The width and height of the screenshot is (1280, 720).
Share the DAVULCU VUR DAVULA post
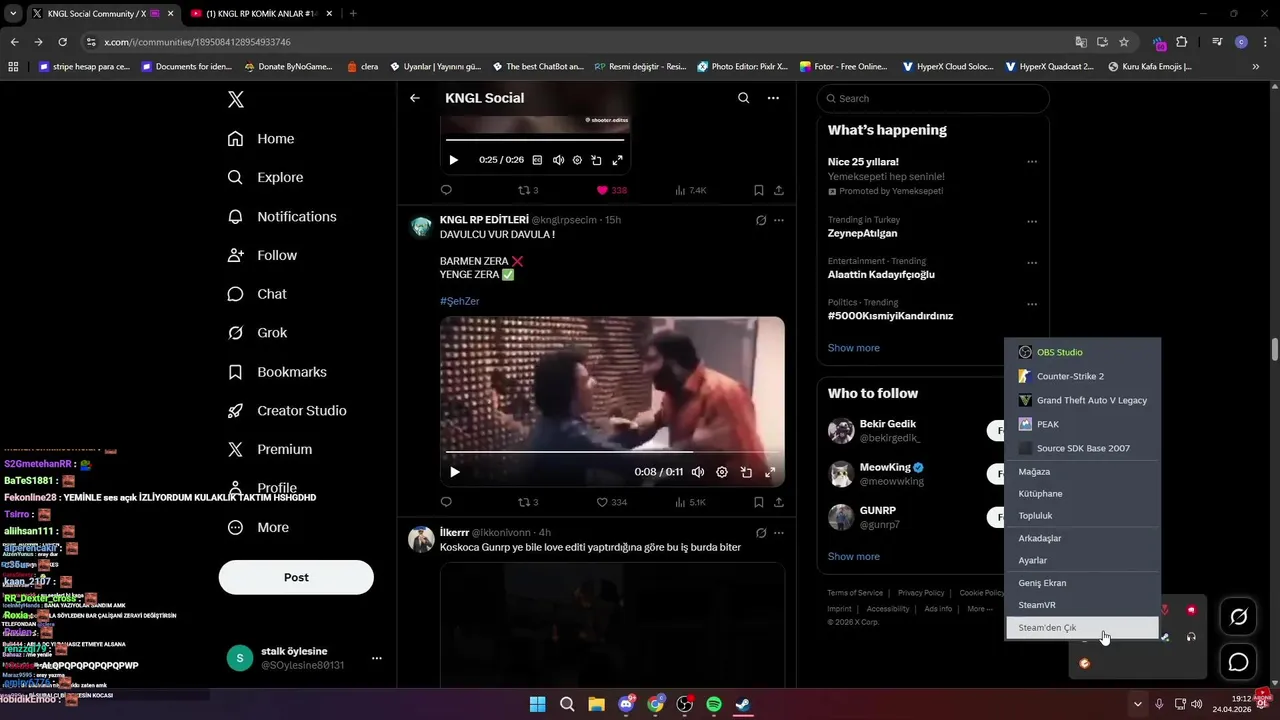[x=779, y=502]
